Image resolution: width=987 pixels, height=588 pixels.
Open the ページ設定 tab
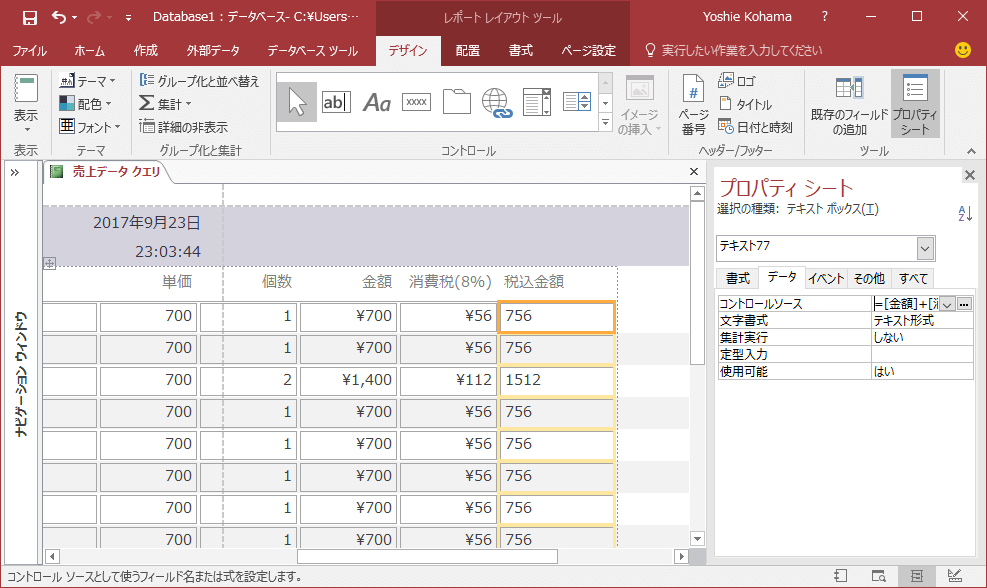coord(589,50)
